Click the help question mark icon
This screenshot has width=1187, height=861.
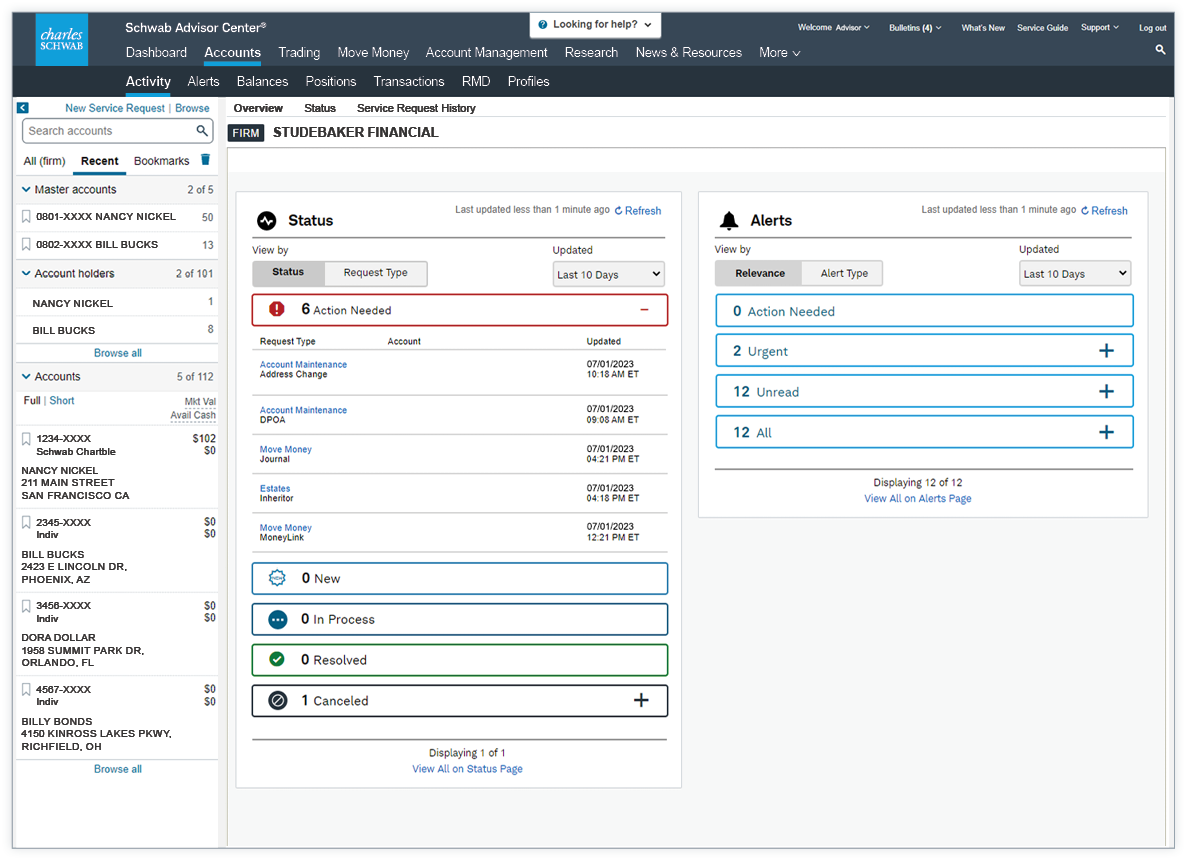pos(543,25)
